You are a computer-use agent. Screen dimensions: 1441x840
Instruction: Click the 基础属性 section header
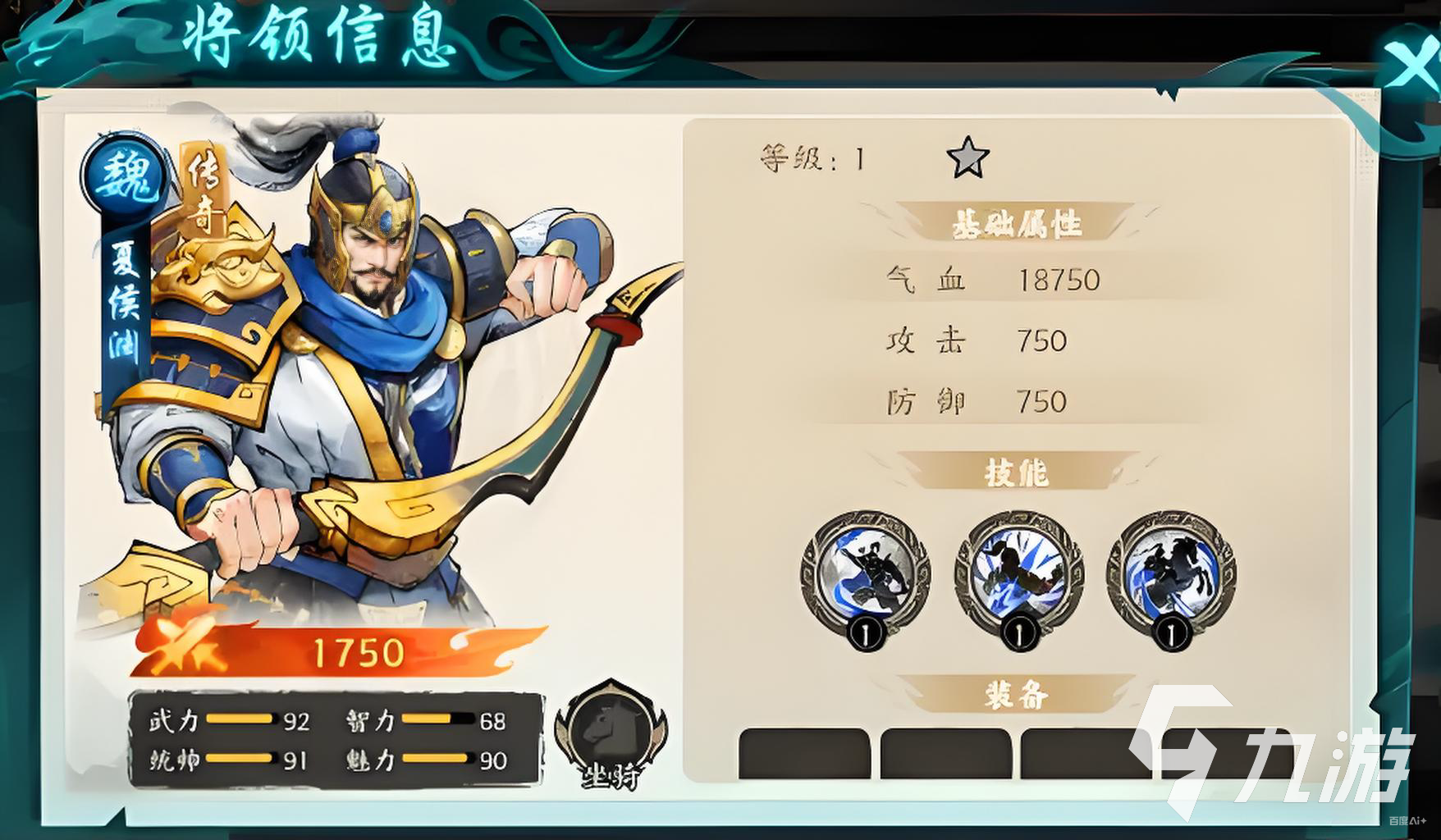pos(1016,223)
